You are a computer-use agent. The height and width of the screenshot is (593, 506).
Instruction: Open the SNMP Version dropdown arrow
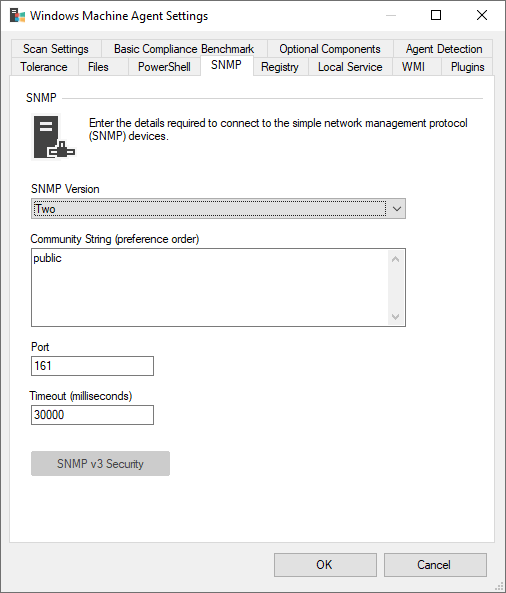coord(396,208)
